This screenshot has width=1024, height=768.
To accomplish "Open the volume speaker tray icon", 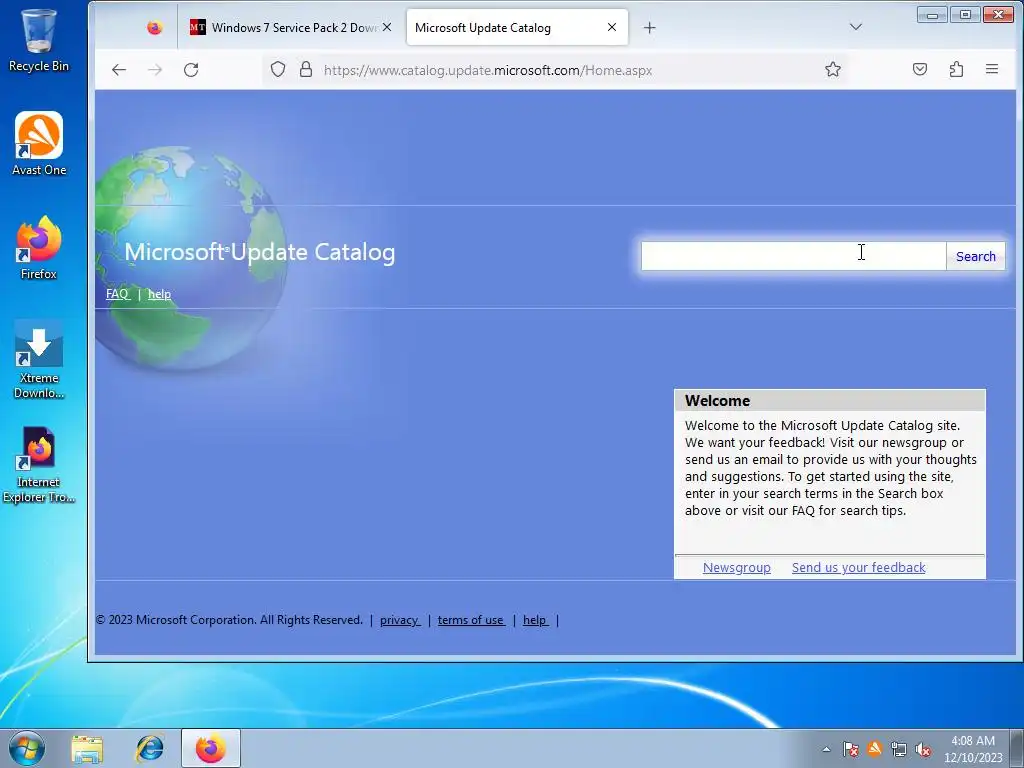I will (923, 749).
